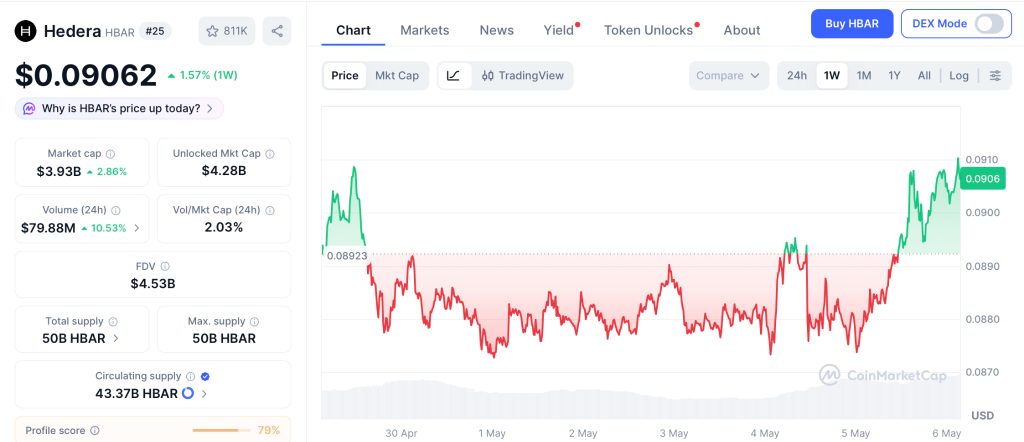Screen dimensions: 1024x442
Task: Toggle DEX Mode switch
Action: (x=989, y=24)
